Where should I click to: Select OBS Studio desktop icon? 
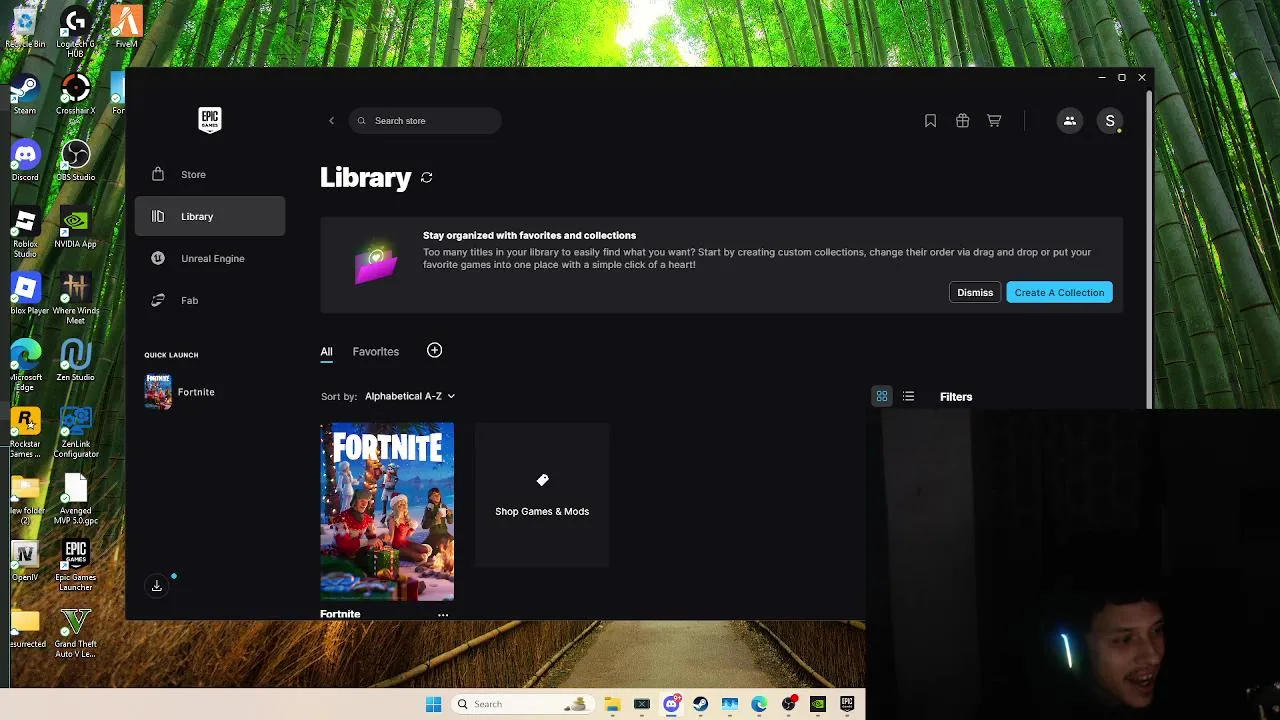pos(76,162)
